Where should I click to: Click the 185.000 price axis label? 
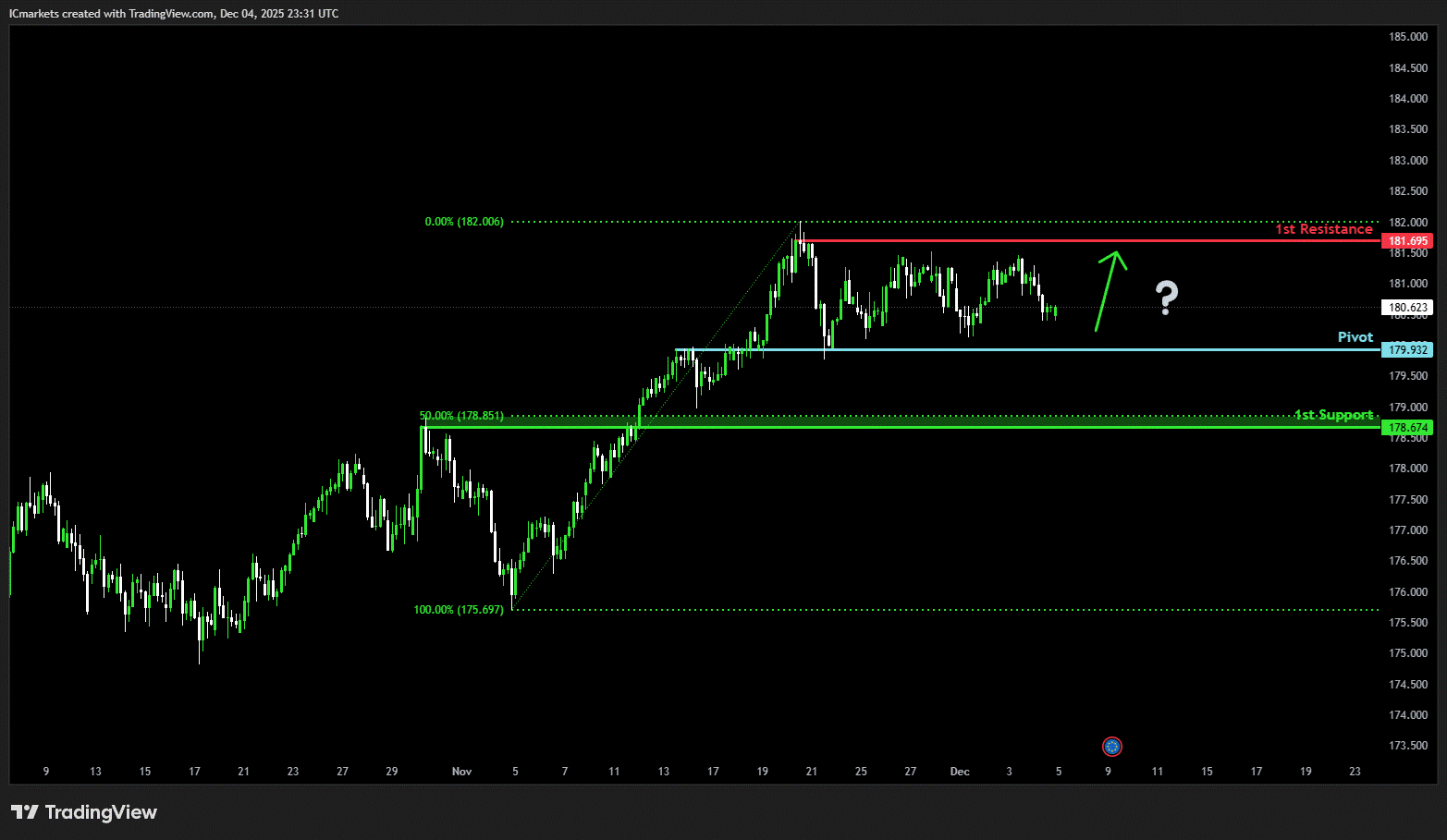click(1407, 37)
